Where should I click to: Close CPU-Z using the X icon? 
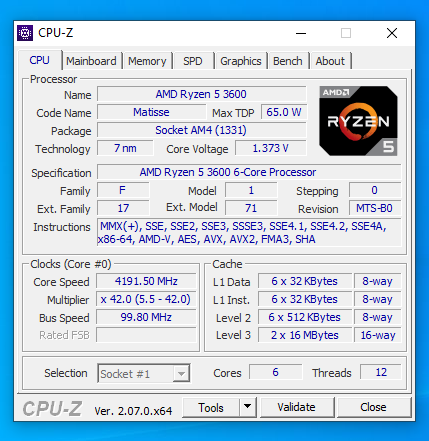click(x=392, y=33)
